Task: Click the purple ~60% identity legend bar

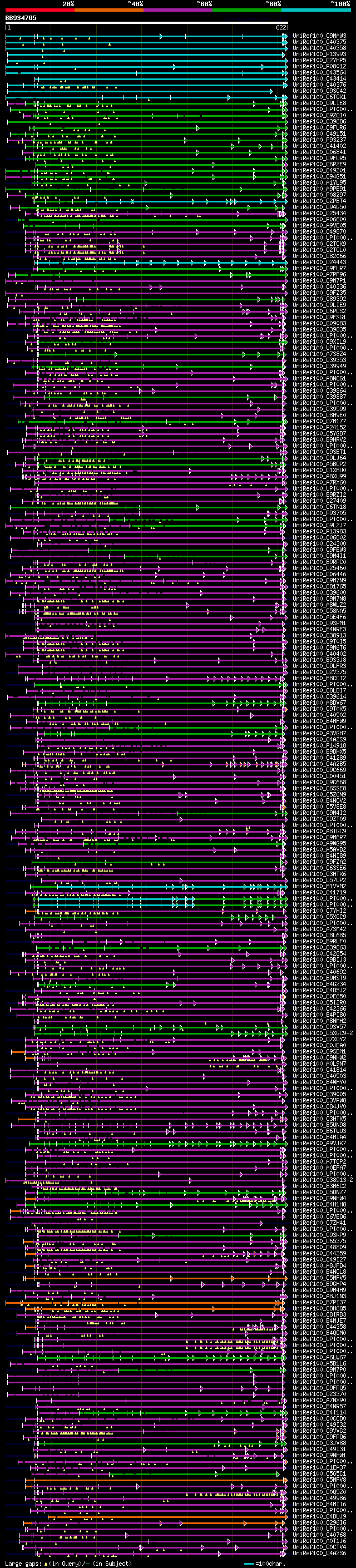Action: click(x=179, y=11)
